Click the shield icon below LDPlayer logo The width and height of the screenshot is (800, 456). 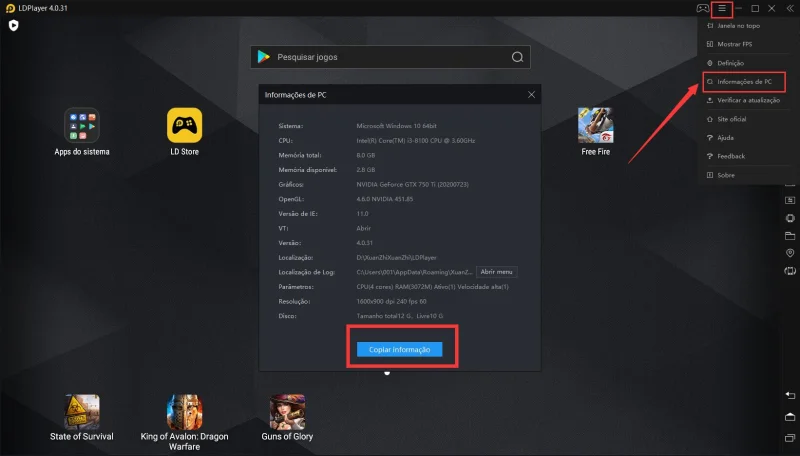pyautogui.click(x=14, y=25)
